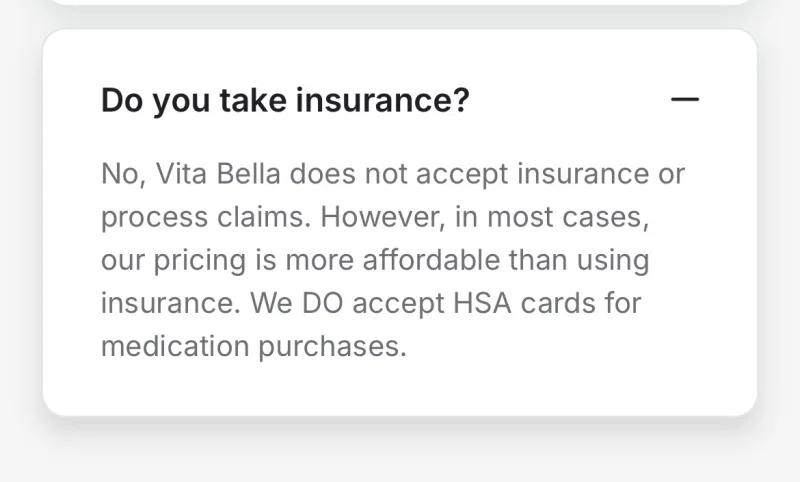This screenshot has width=800, height=482.
Task: Click the word "We" before "DO accept"
Action: [x=271, y=303]
